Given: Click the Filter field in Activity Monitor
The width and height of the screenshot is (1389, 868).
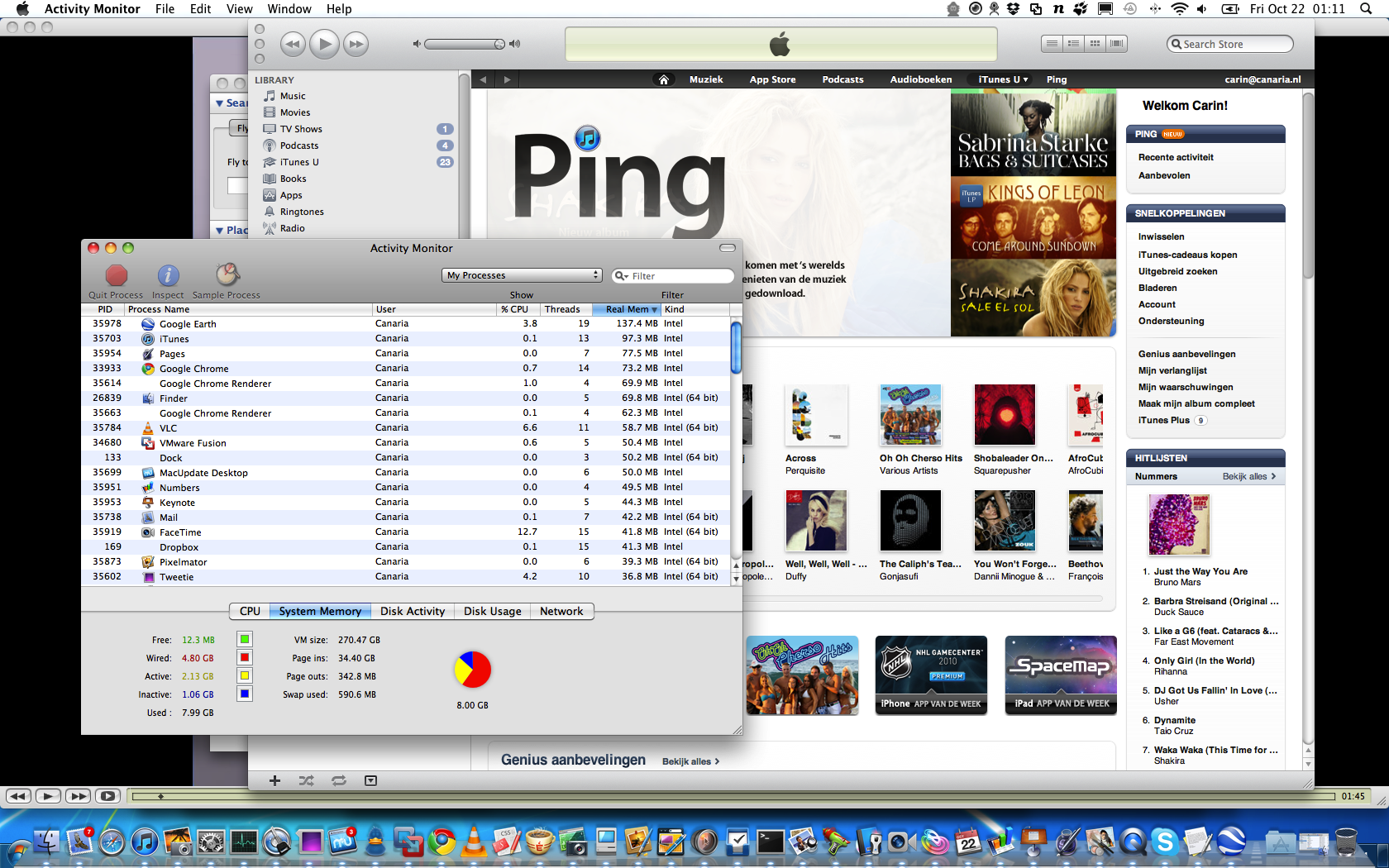Looking at the screenshot, I should [673, 276].
